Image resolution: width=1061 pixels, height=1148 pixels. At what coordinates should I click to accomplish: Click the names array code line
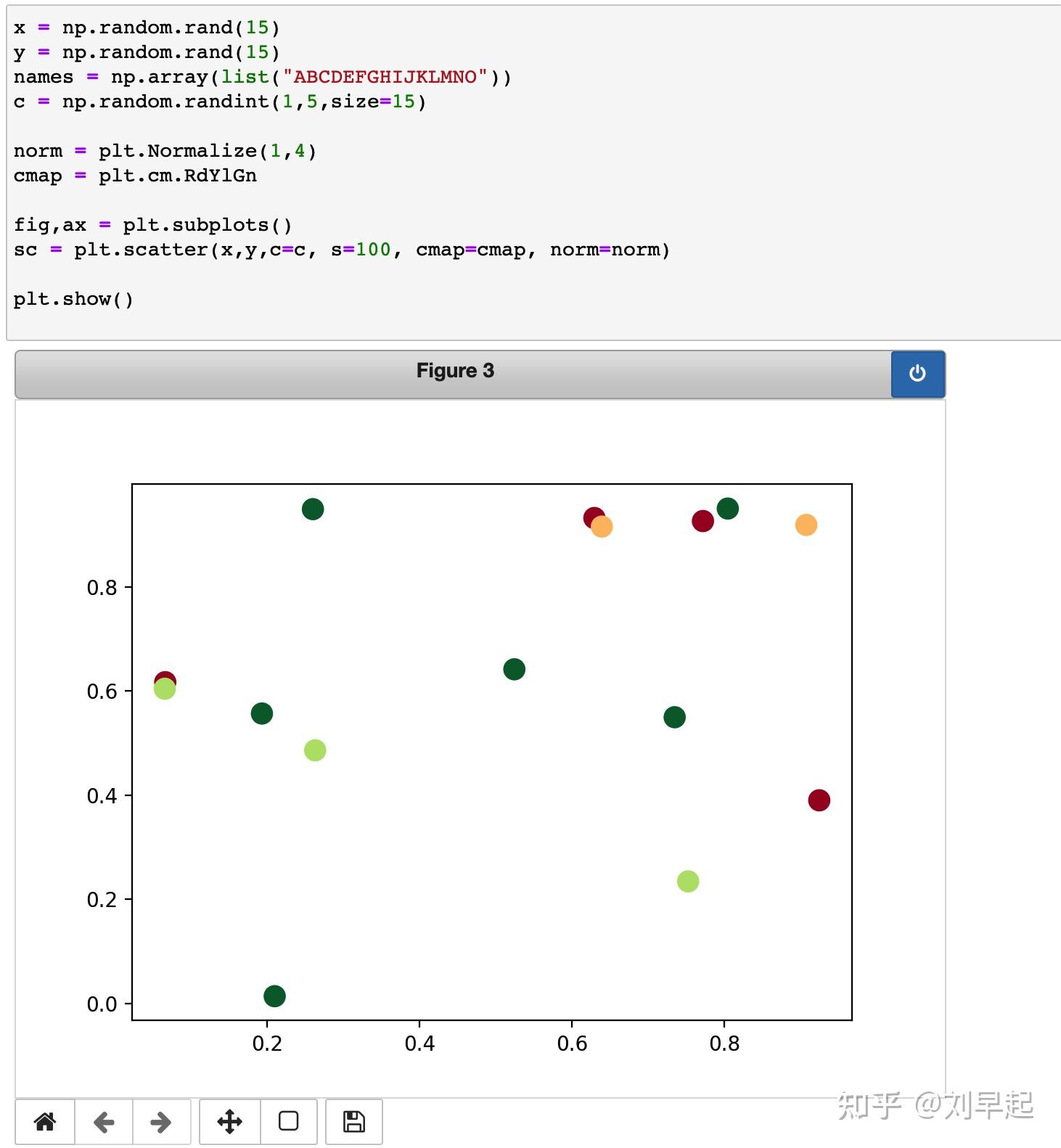click(x=262, y=77)
